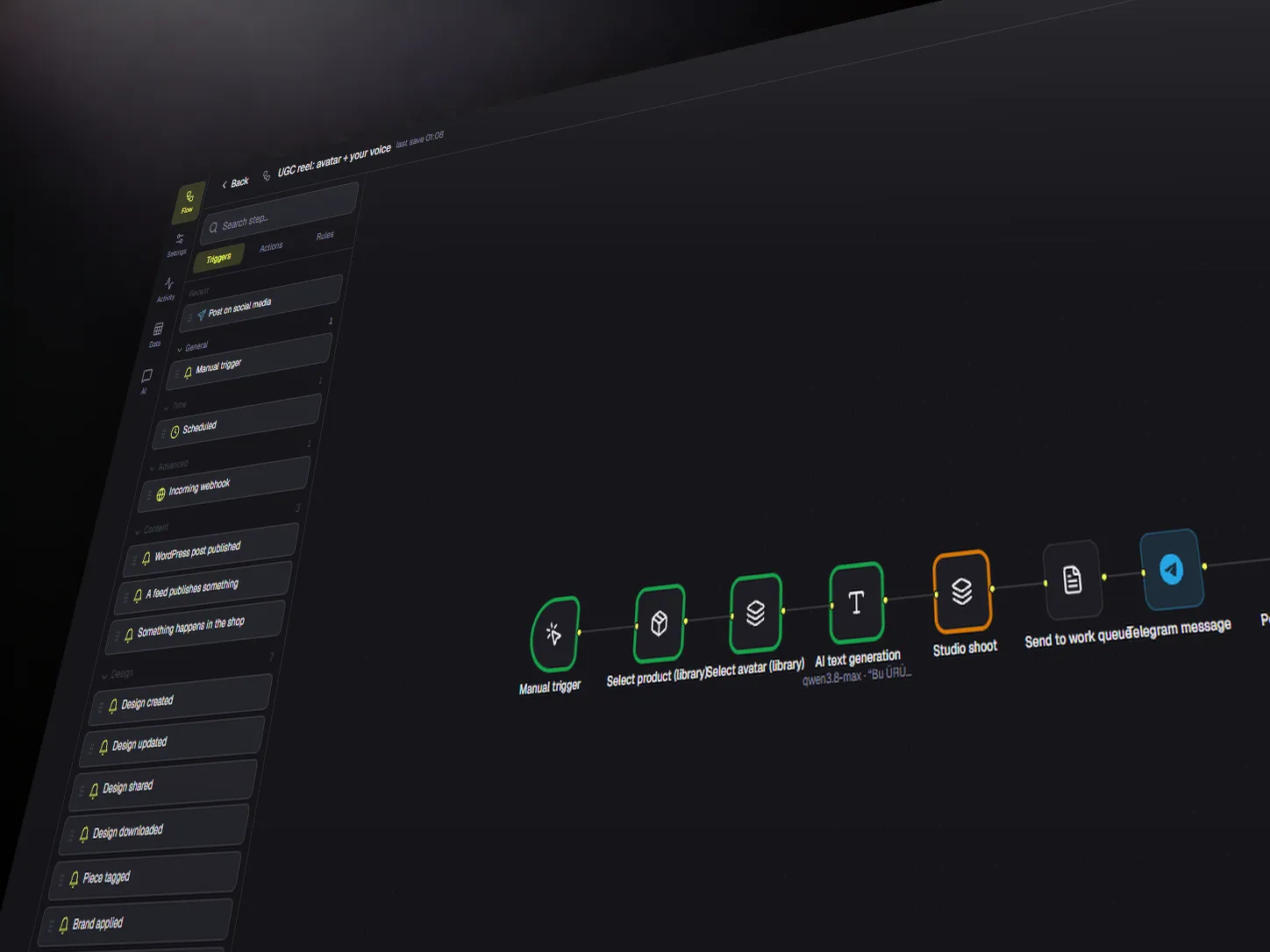
Task: Focus the Search step field
Action: pyautogui.click(x=280, y=213)
